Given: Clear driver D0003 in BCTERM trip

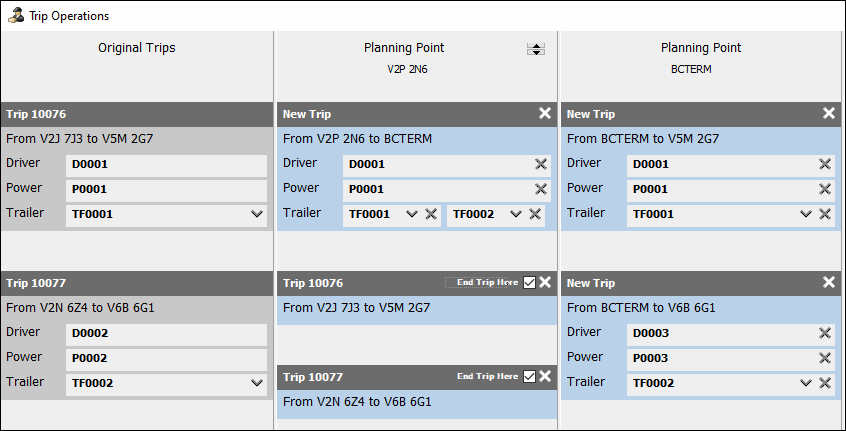Looking at the screenshot, I should pyautogui.click(x=825, y=333).
